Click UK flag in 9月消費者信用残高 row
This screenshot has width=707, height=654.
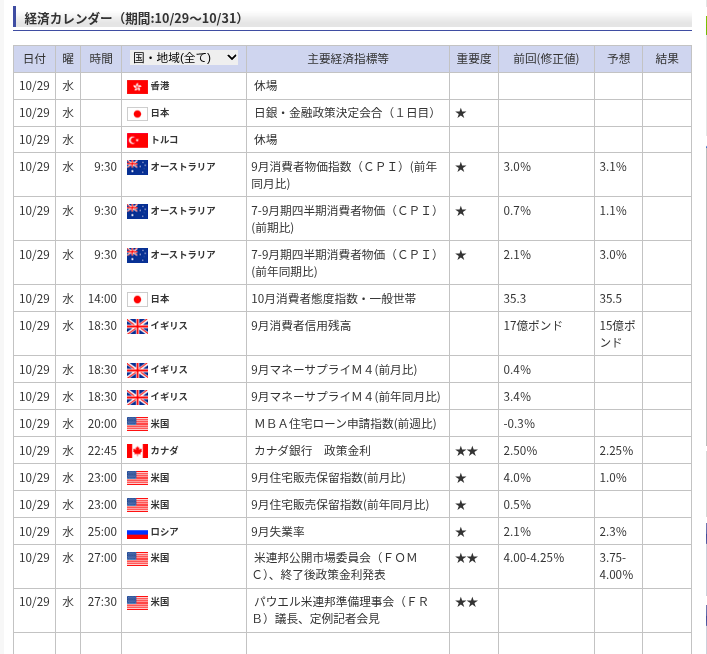pyautogui.click(x=137, y=326)
